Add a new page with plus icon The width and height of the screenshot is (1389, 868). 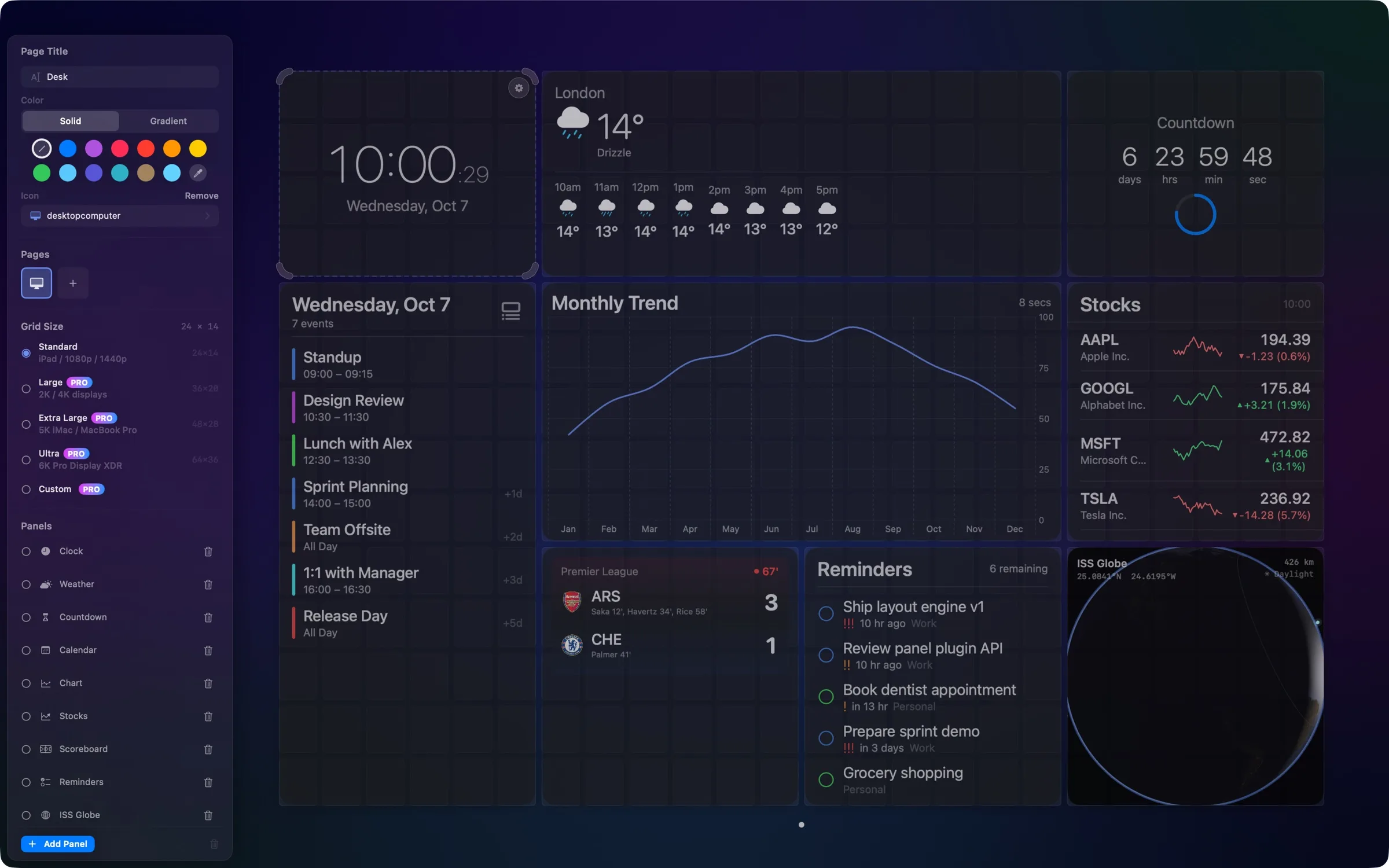(x=73, y=283)
